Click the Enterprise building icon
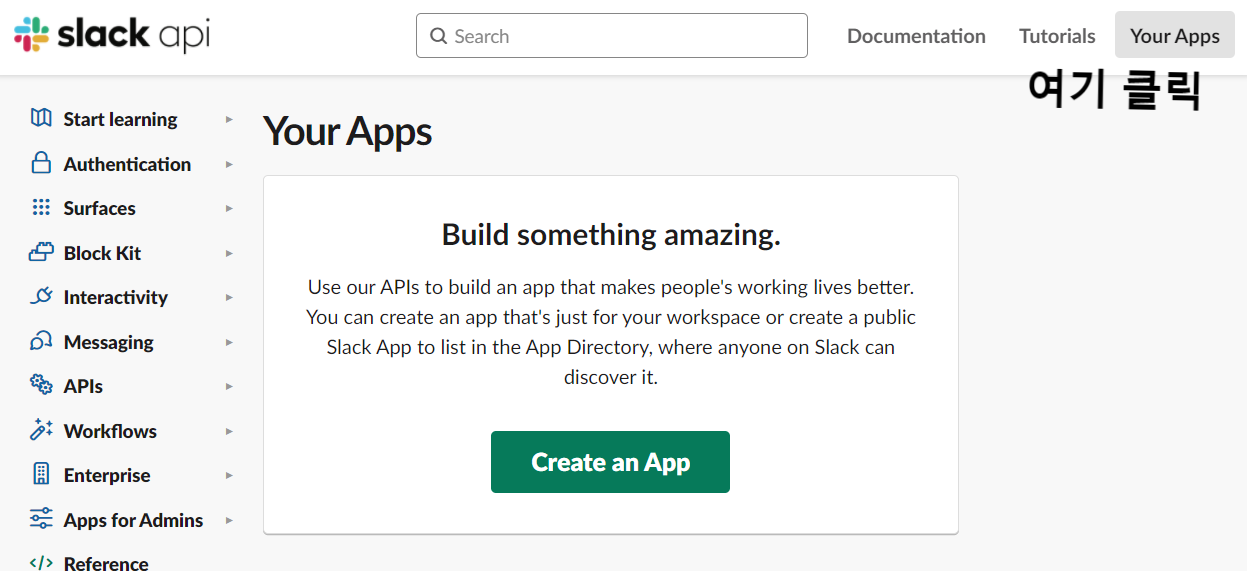The height and width of the screenshot is (571, 1247). coord(41,474)
